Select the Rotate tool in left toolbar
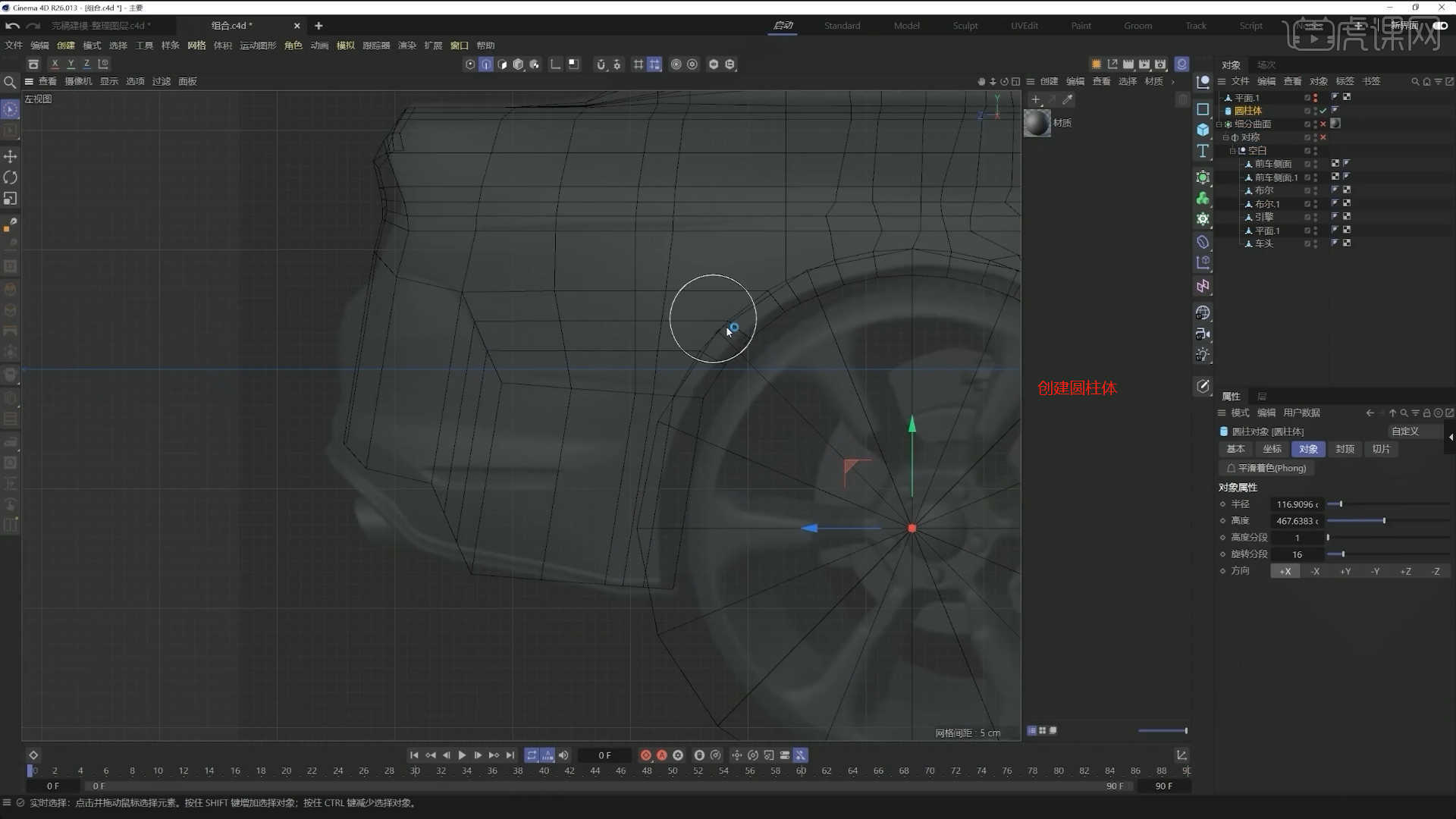Viewport: 1456px width, 819px height. click(11, 177)
